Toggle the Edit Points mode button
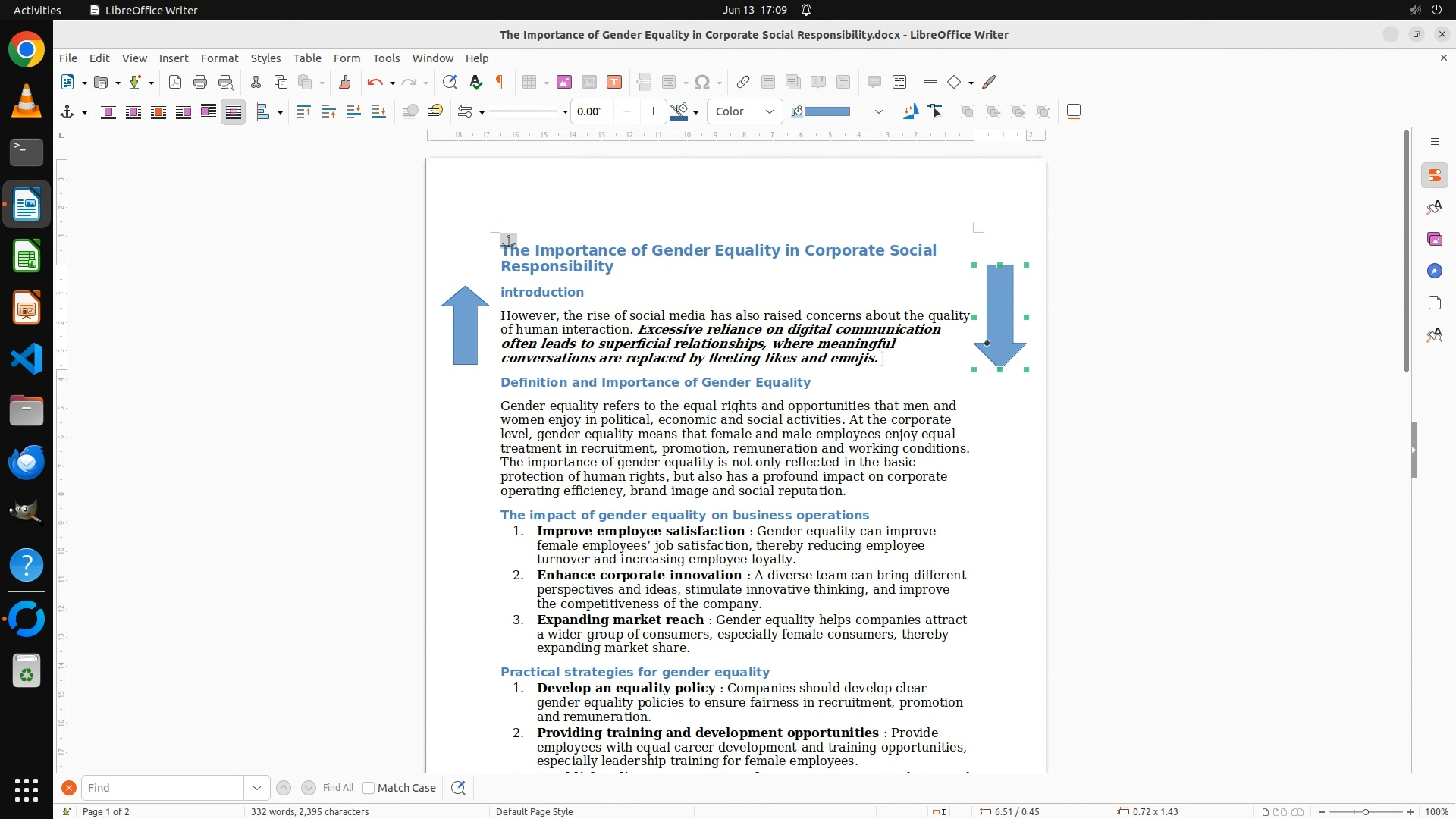This screenshot has width=1456, height=819. pos(936,112)
